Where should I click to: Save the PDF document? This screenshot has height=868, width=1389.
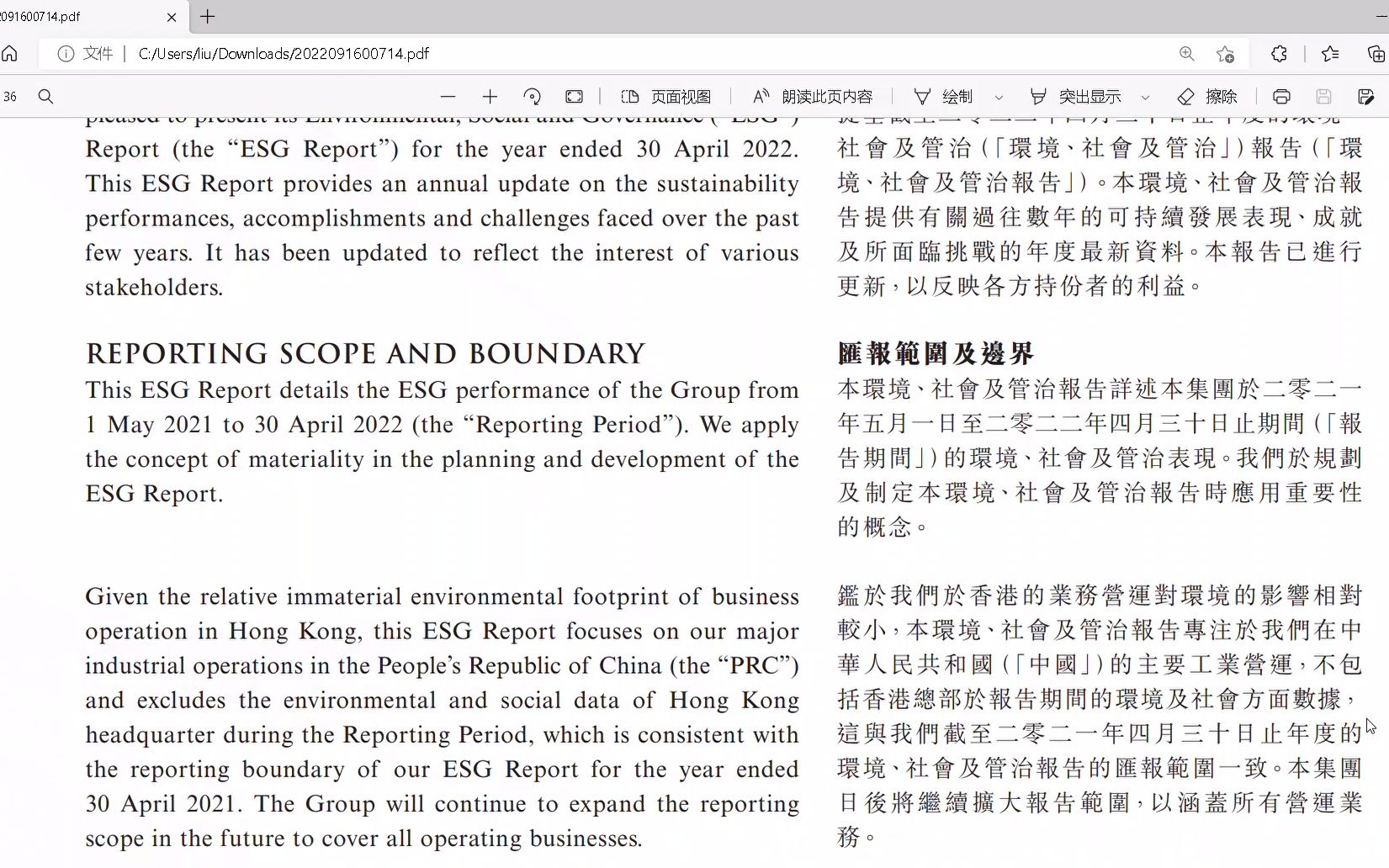point(1323,97)
